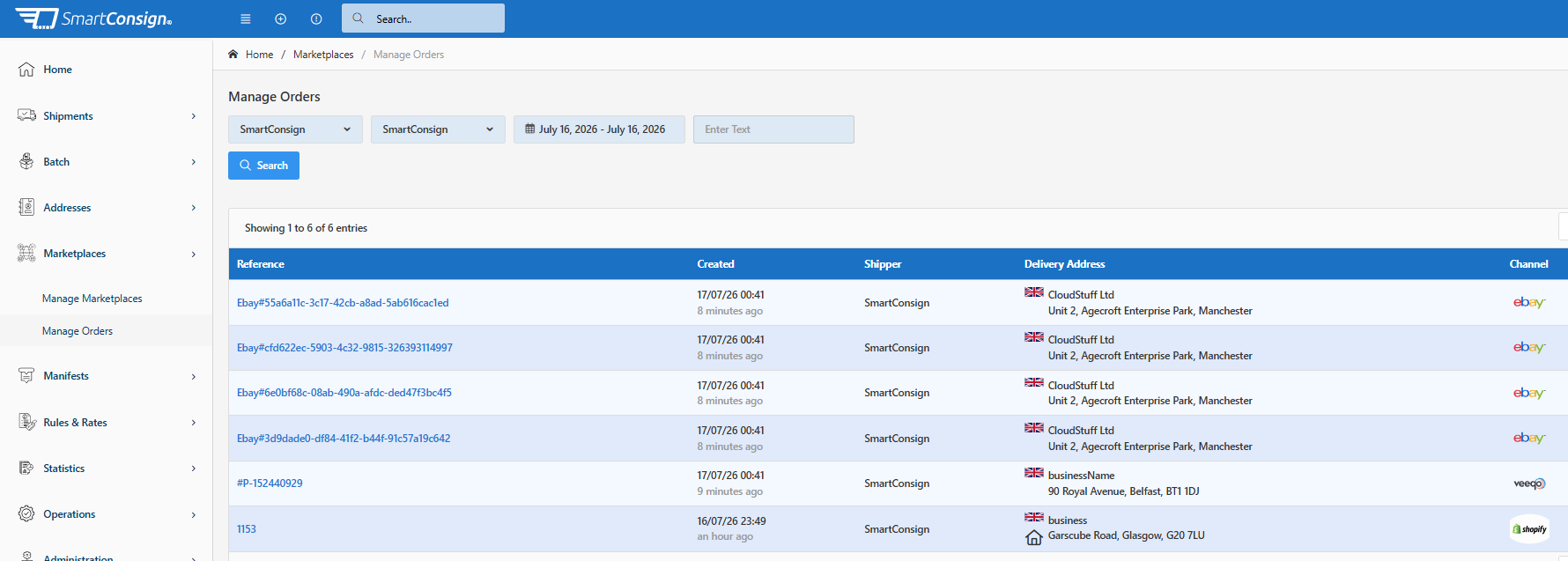The height and width of the screenshot is (561, 1568).
Task: Click the Addresses book icon
Action: (x=26, y=207)
